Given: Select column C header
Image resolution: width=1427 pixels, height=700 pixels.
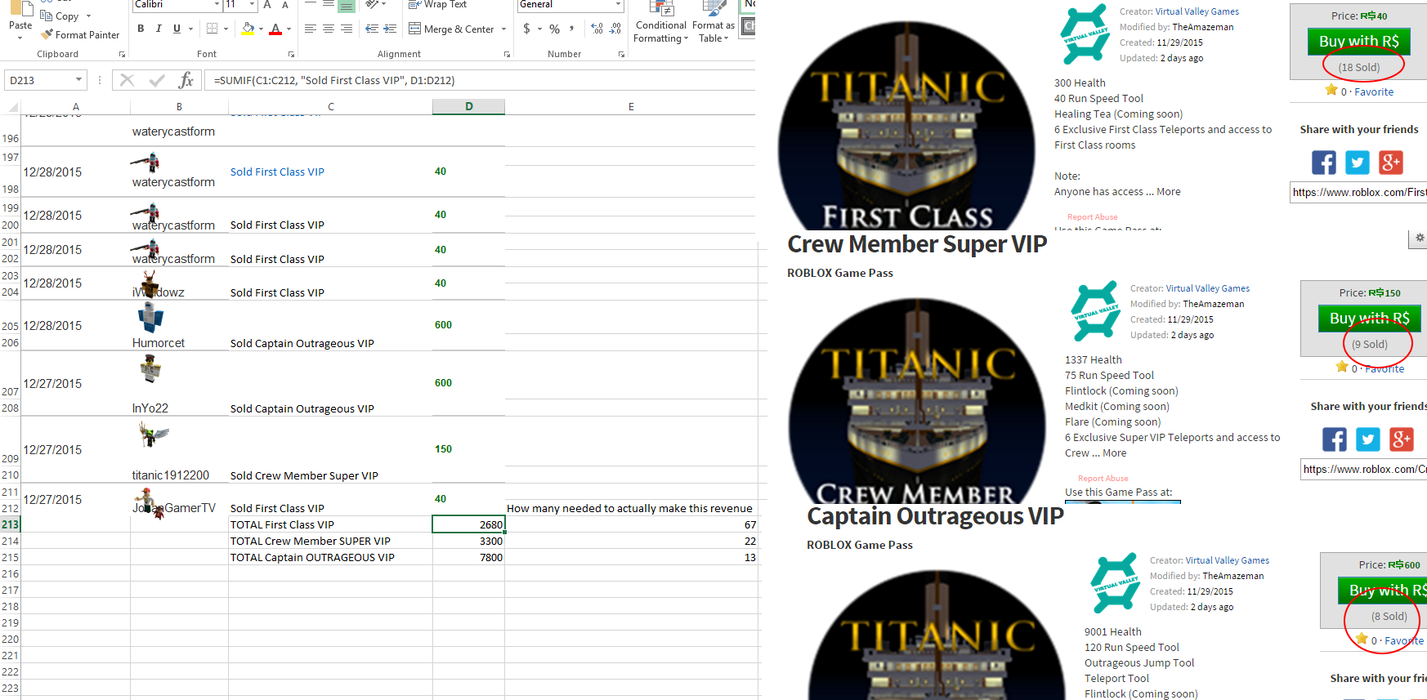Looking at the screenshot, I should coord(330,107).
